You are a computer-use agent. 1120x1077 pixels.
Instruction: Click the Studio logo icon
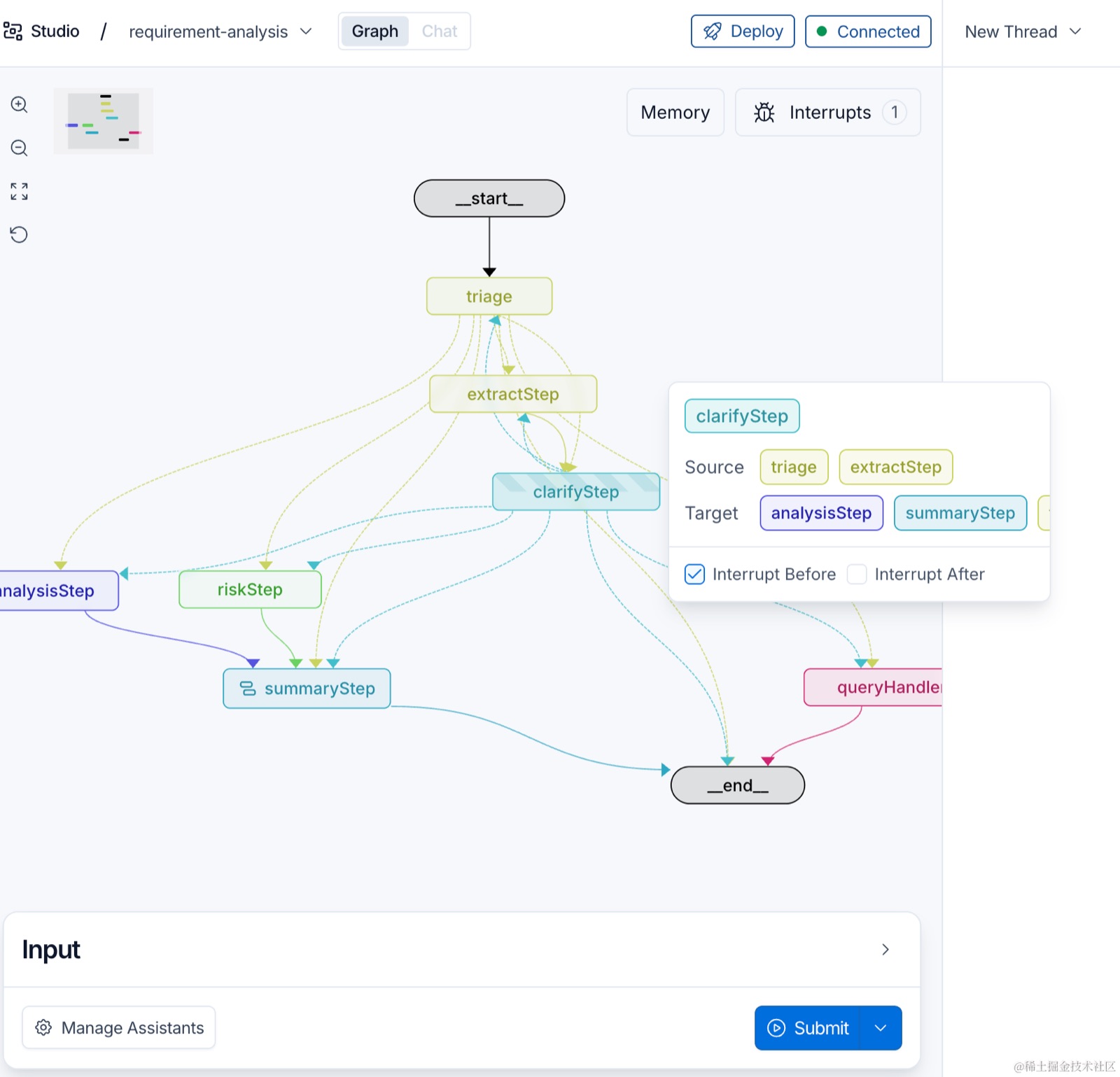pos(13,31)
